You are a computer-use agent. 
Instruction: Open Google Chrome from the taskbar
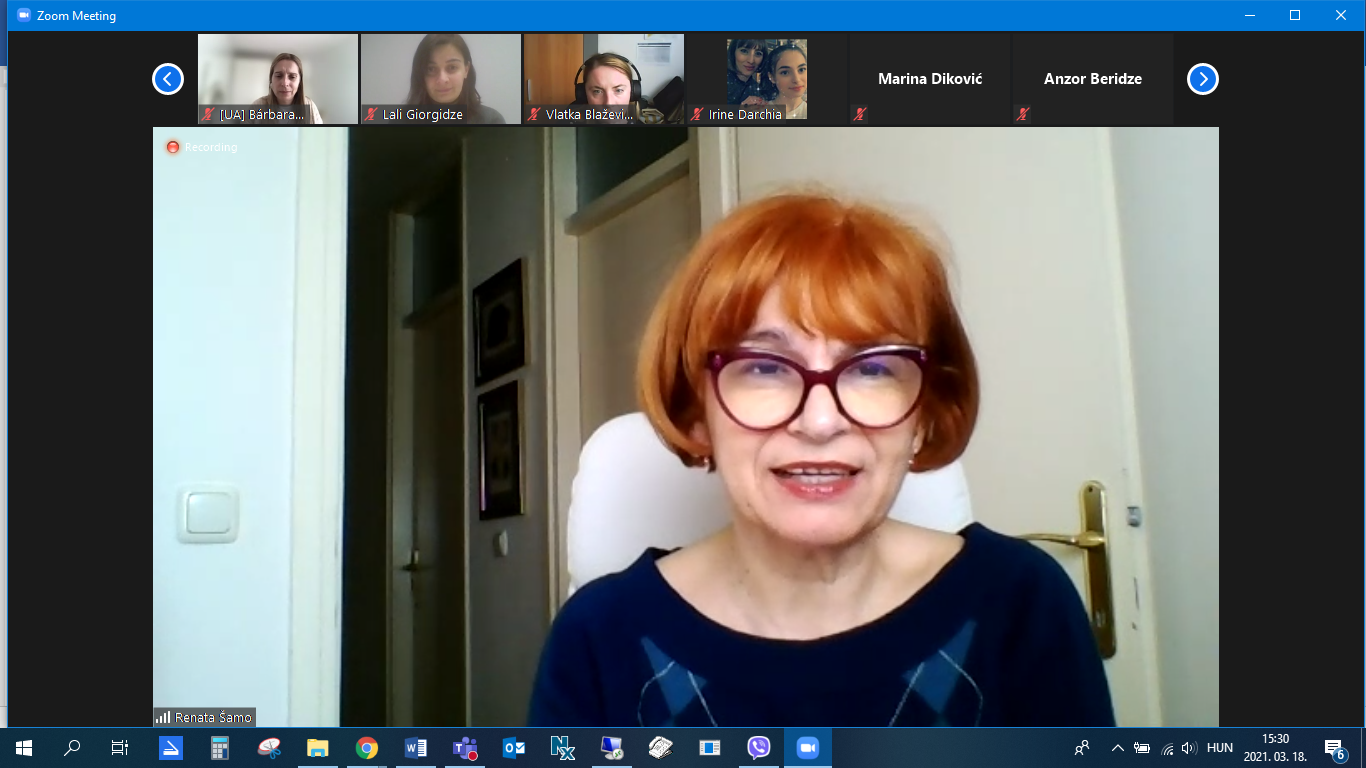[367, 748]
